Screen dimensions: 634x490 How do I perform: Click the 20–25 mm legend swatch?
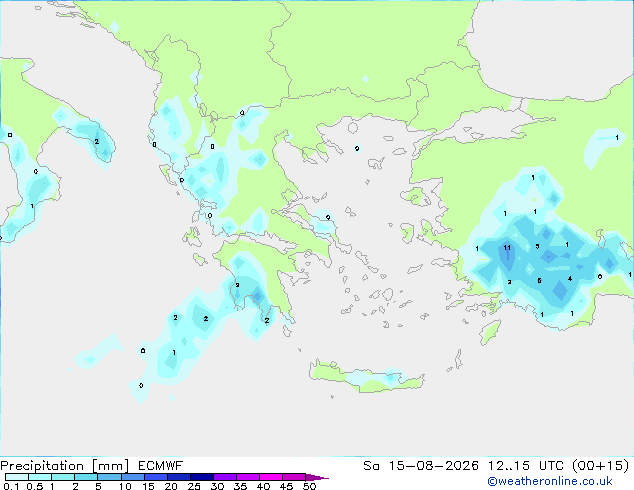[x=178, y=477]
